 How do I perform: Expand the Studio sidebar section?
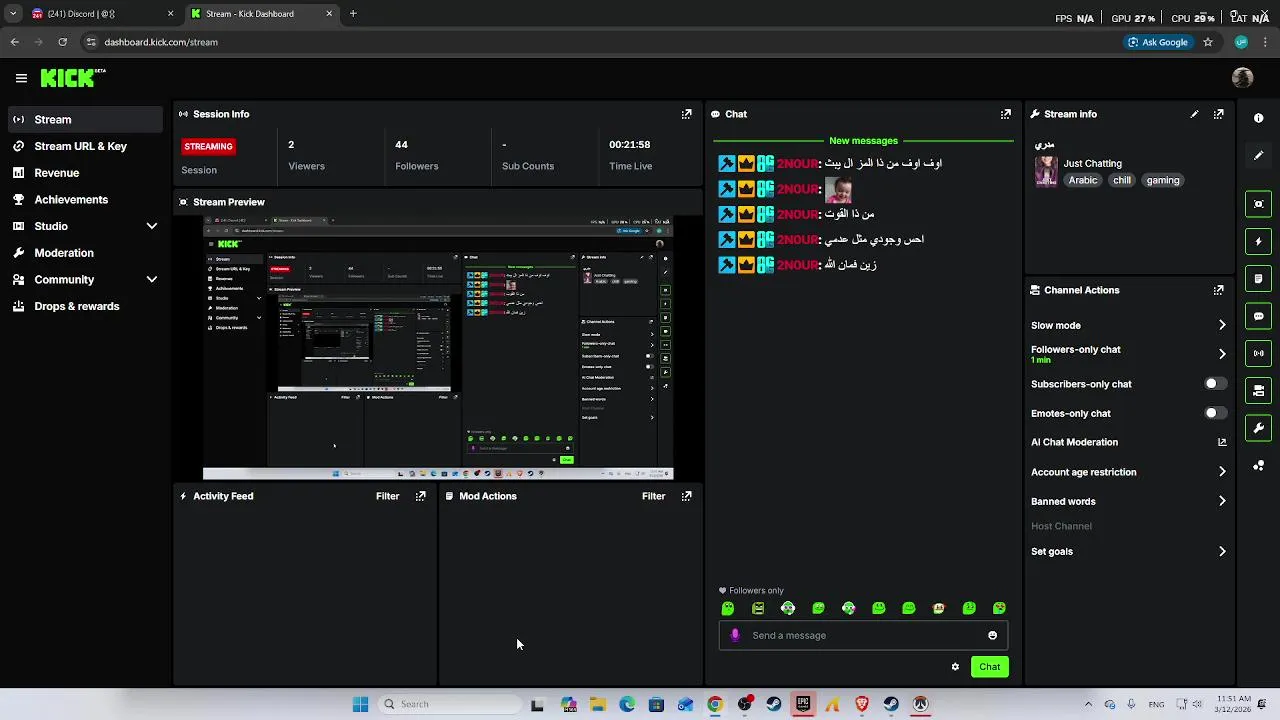point(152,226)
